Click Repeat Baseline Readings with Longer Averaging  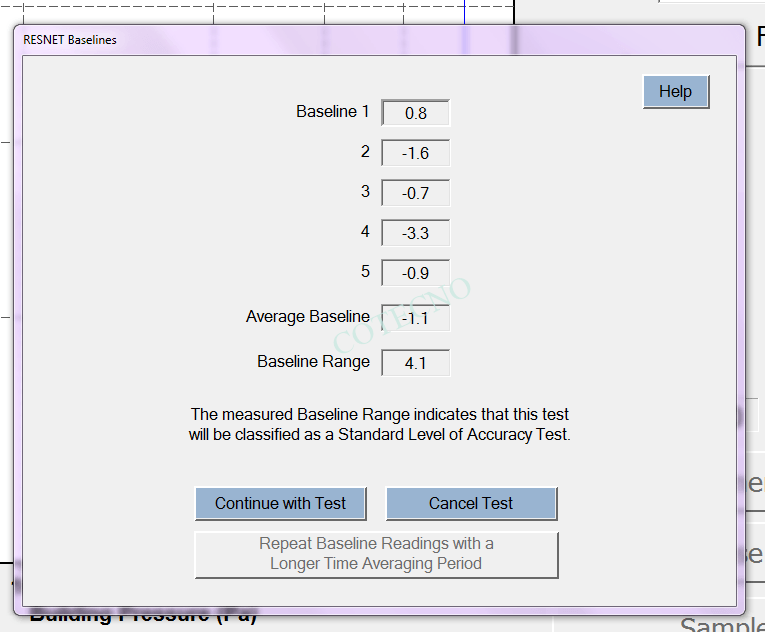376,554
